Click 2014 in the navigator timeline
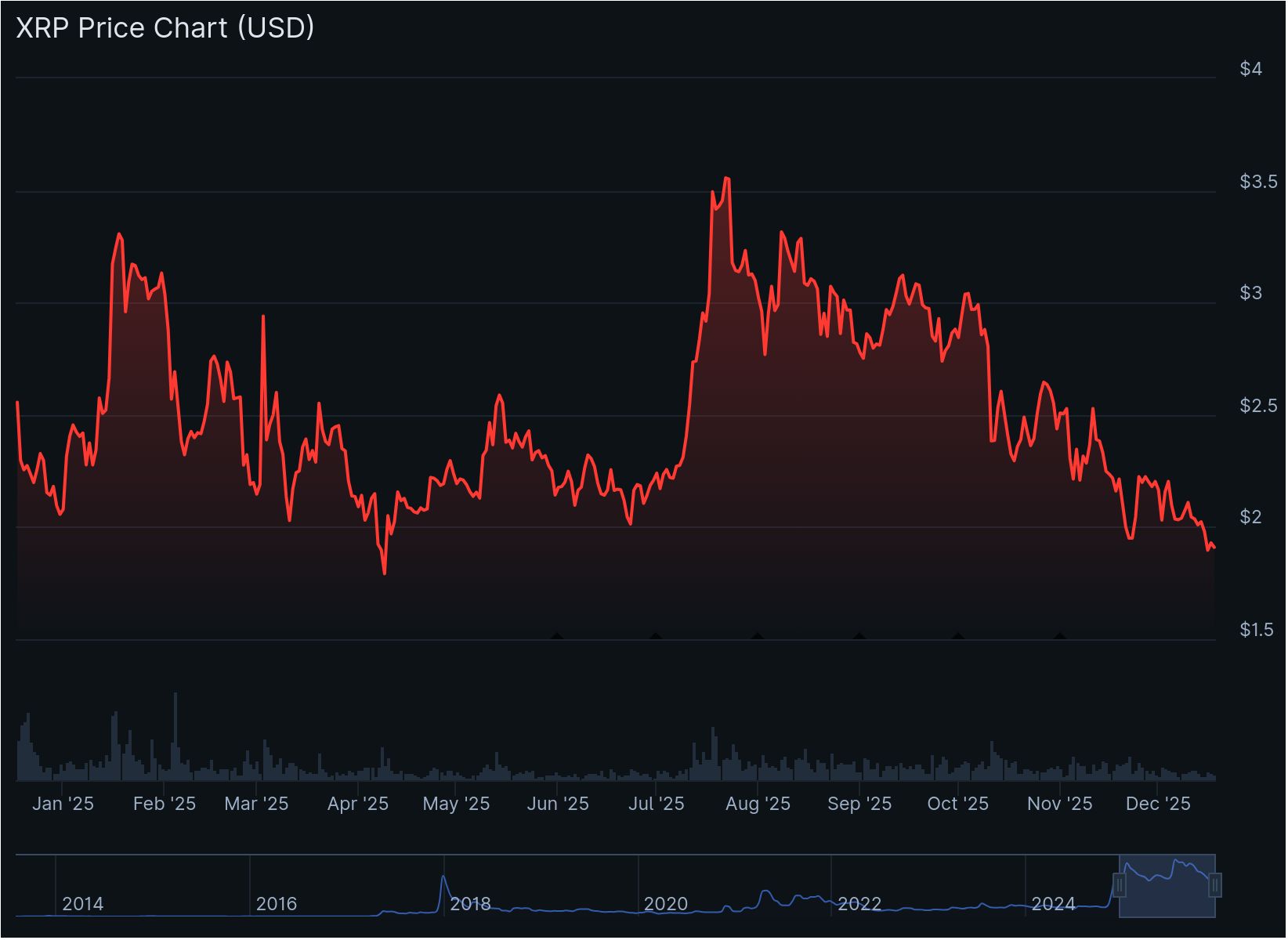The height and width of the screenshot is (940, 1288). coord(82,905)
